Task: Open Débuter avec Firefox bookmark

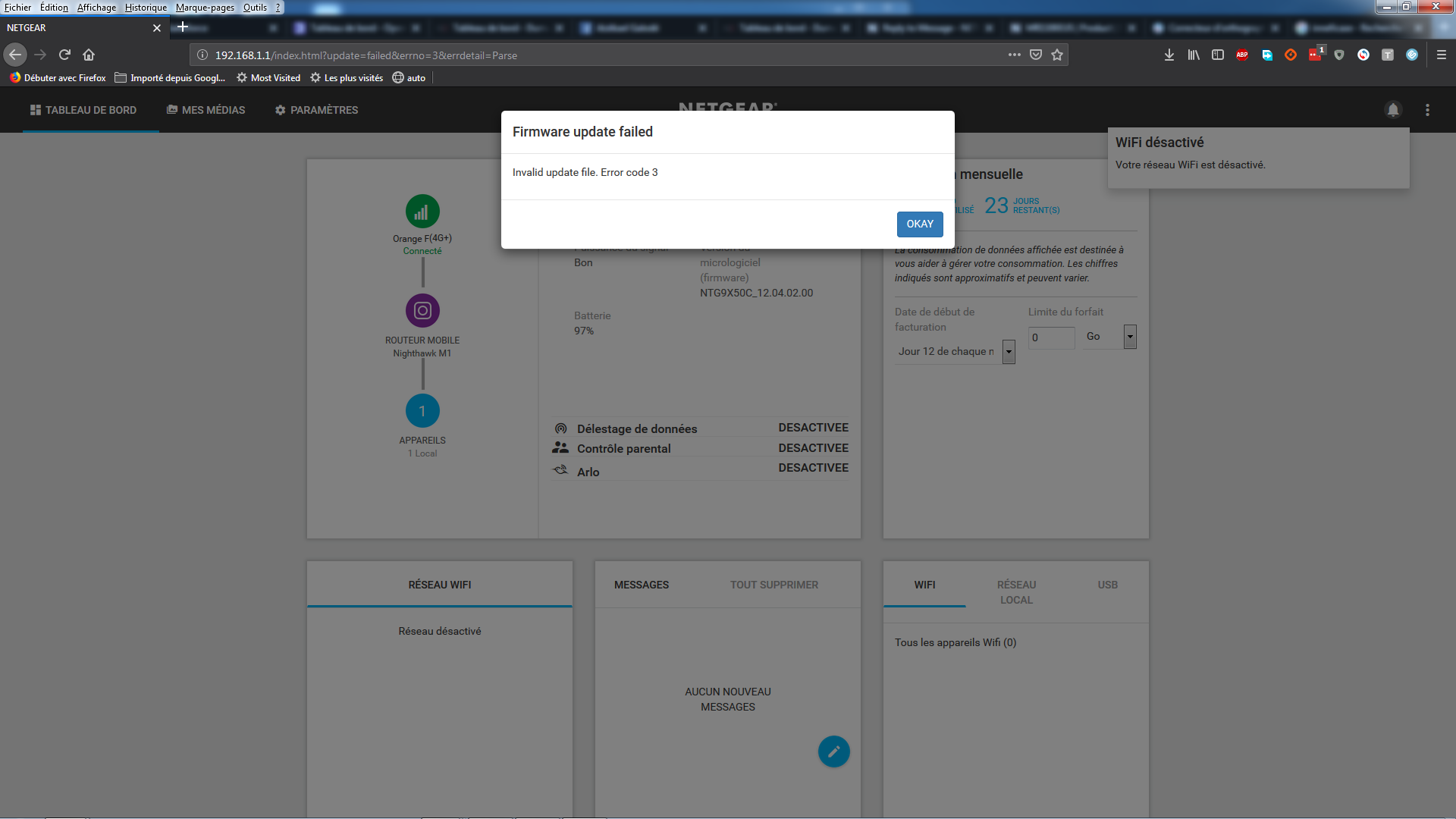Action: [x=58, y=77]
